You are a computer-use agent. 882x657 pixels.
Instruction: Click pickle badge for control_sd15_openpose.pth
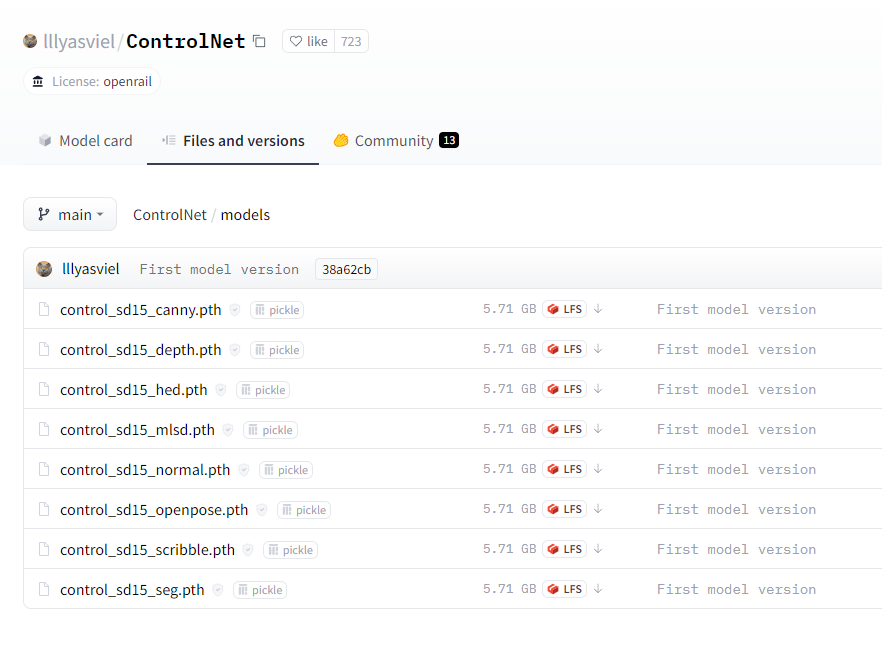click(x=304, y=510)
